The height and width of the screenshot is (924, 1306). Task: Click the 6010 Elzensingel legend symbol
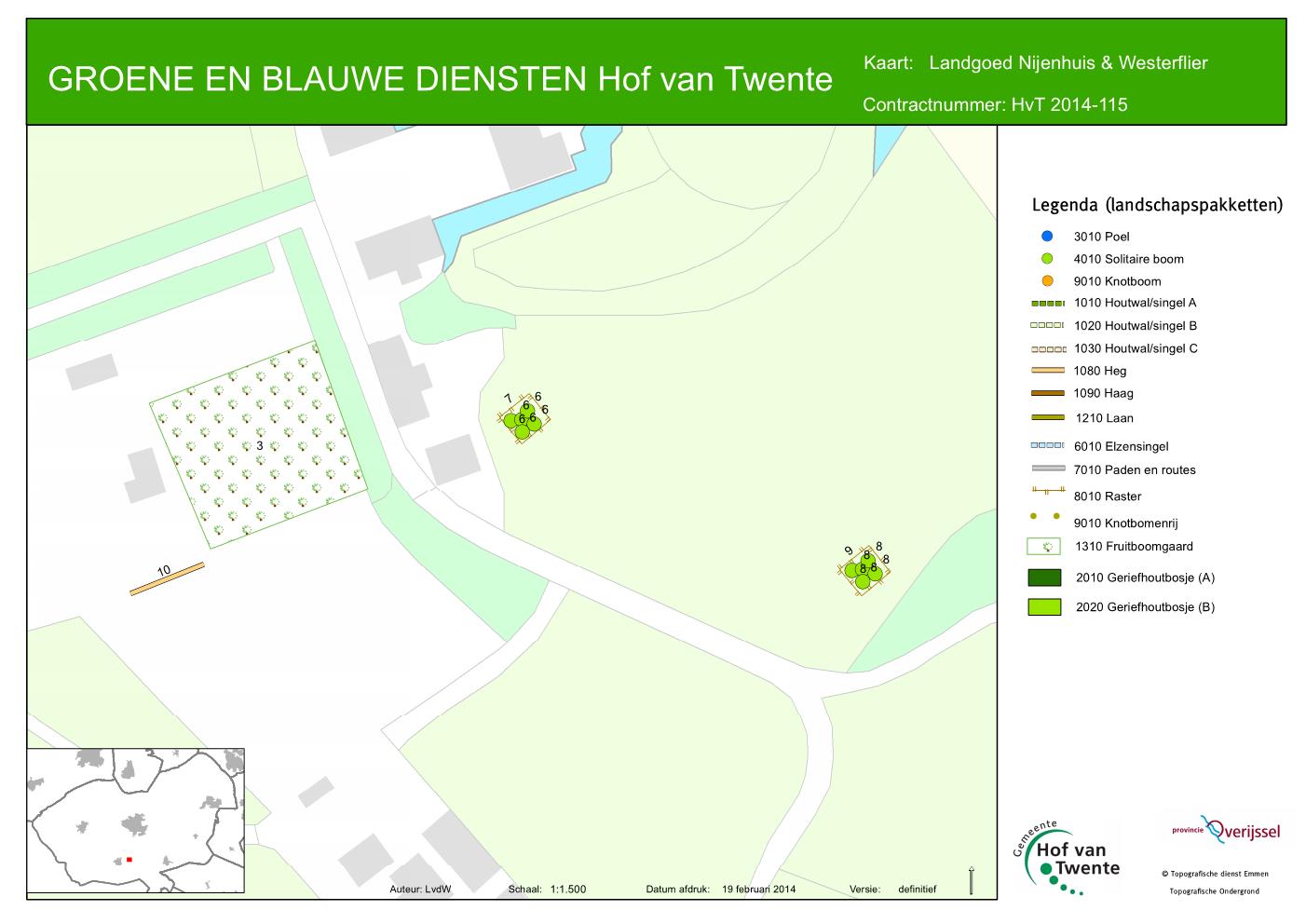tap(1047, 445)
